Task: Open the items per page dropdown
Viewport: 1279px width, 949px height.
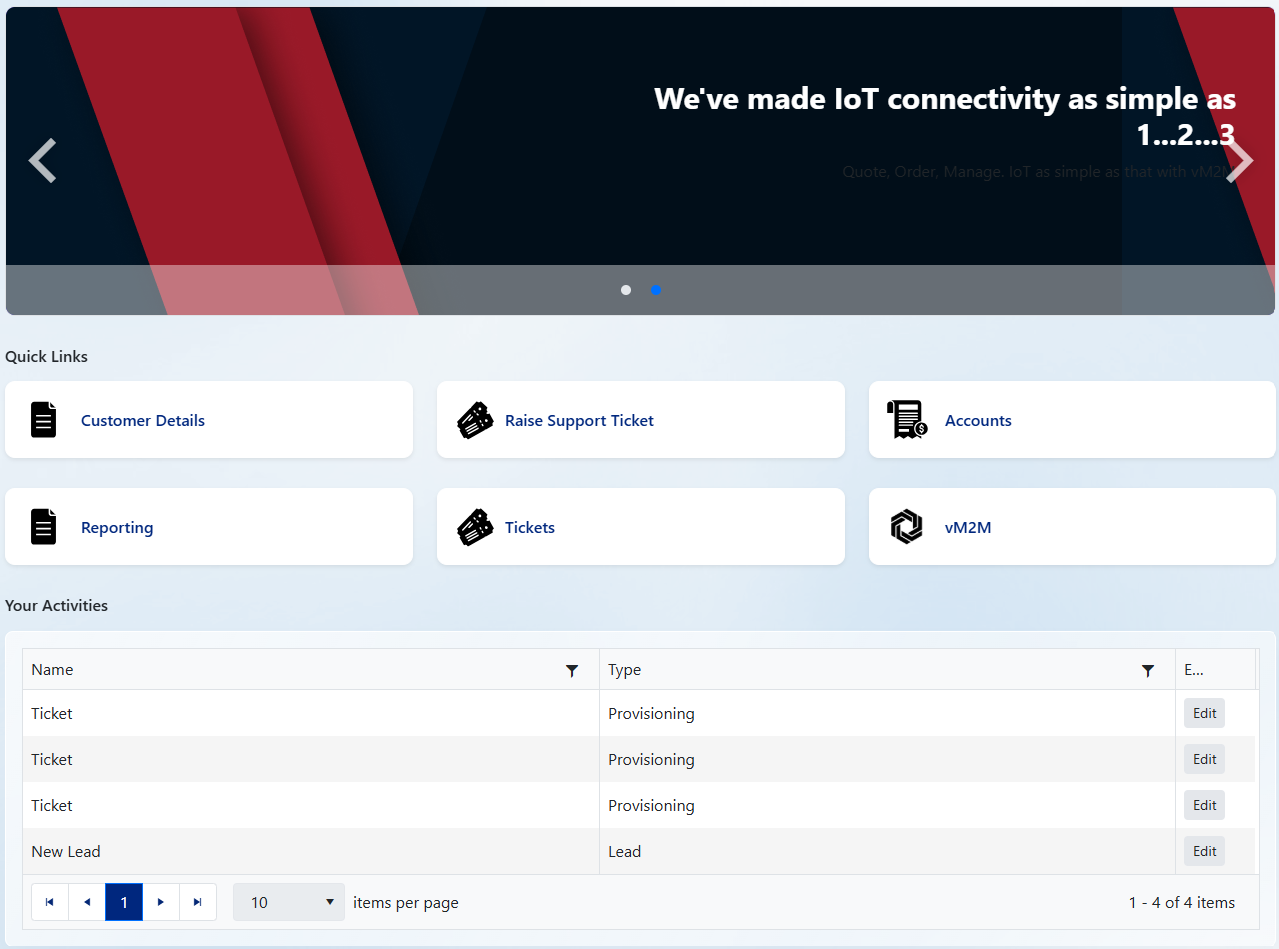Action: point(288,901)
